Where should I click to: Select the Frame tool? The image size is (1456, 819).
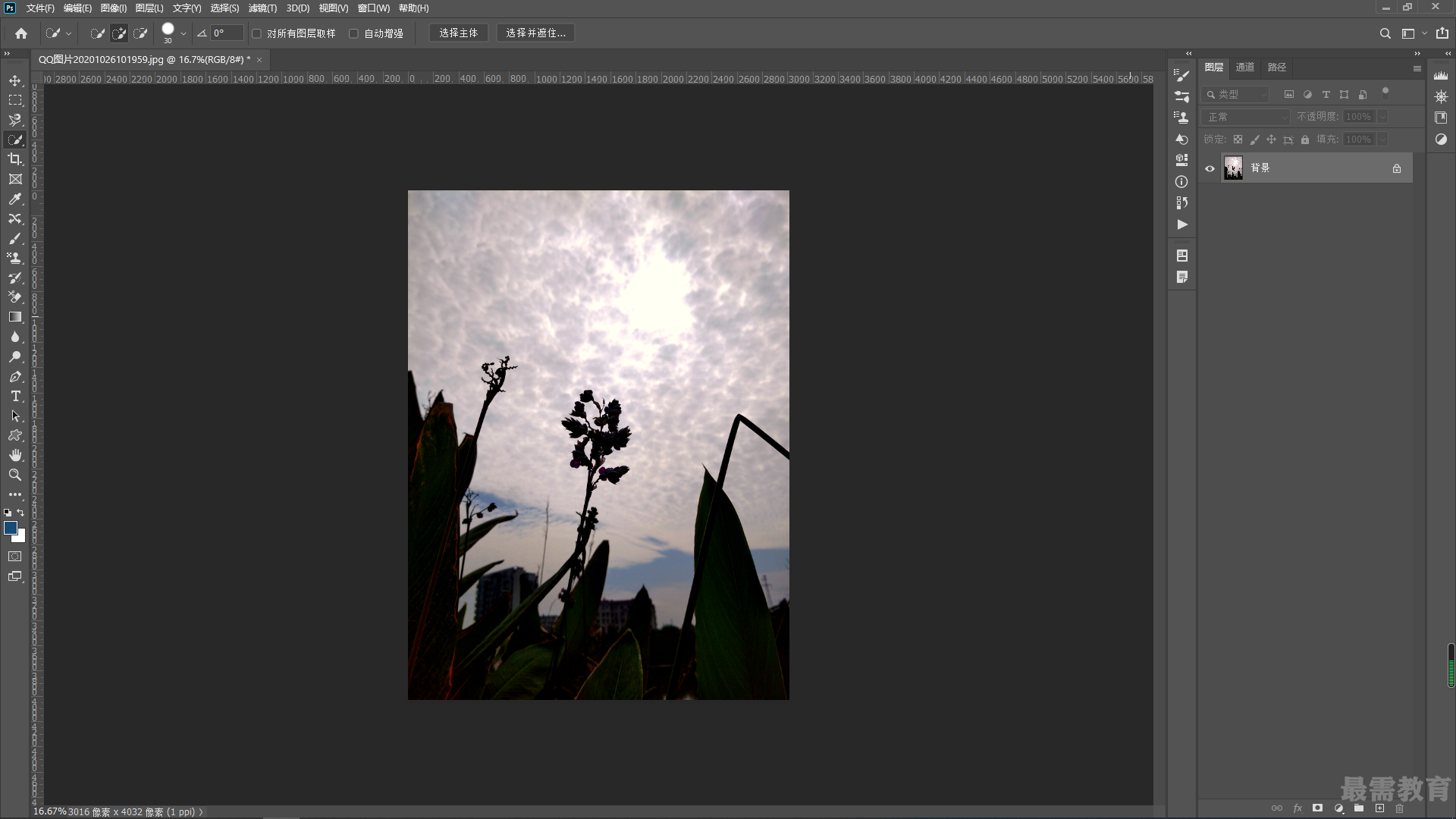point(15,179)
